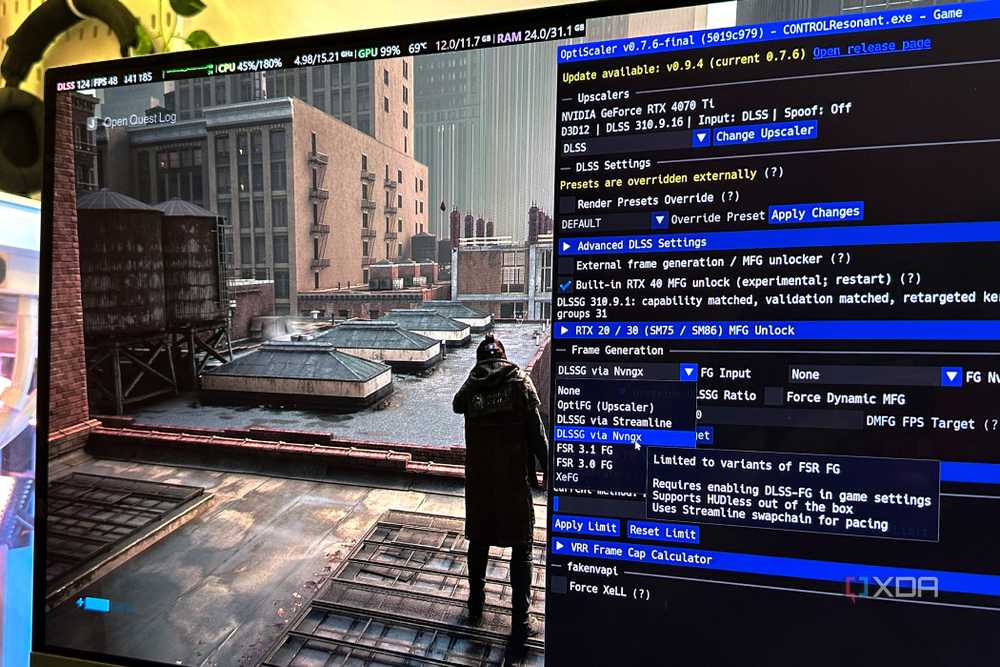Enable the Force XeLL checkbox
Viewport: 1000px width, 667px height.
[559, 585]
